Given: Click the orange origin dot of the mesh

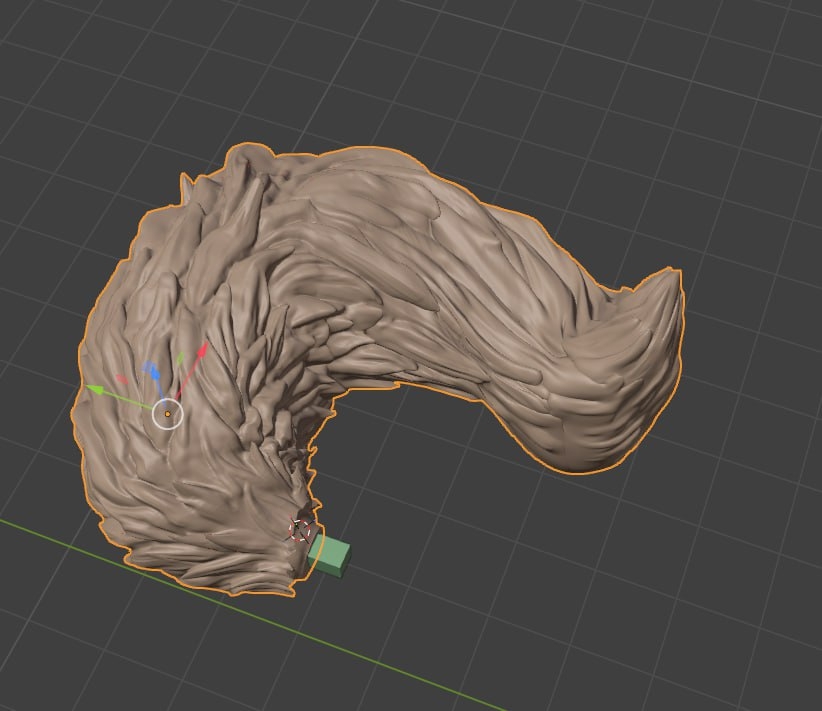Looking at the screenshot, I should [168, 413].
